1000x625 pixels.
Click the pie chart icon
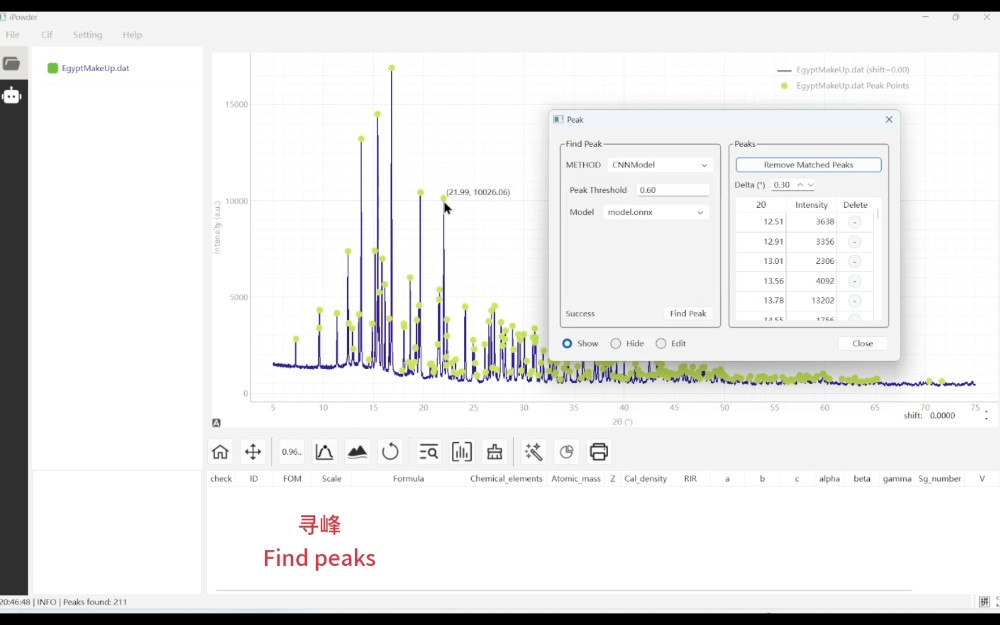[566, 452]
